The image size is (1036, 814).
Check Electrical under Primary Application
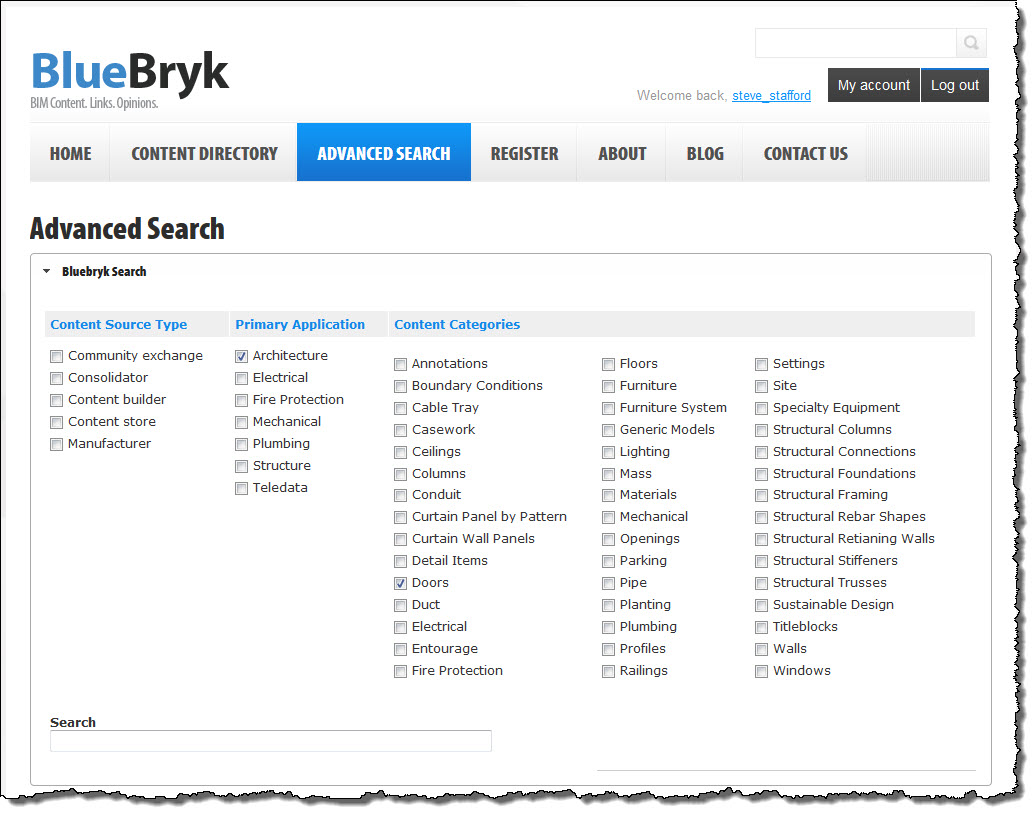pos(242,379)
